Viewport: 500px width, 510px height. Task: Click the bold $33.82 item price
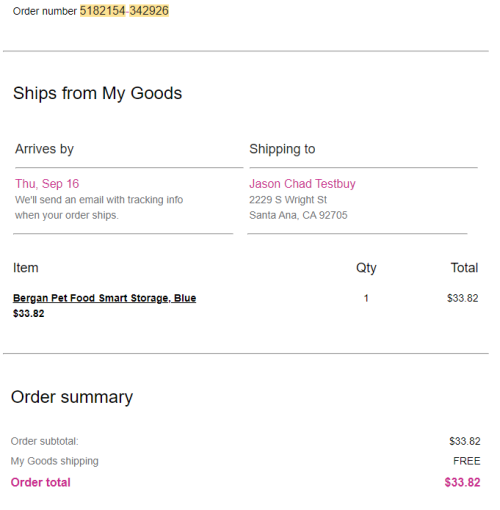[x=28, y=313]
